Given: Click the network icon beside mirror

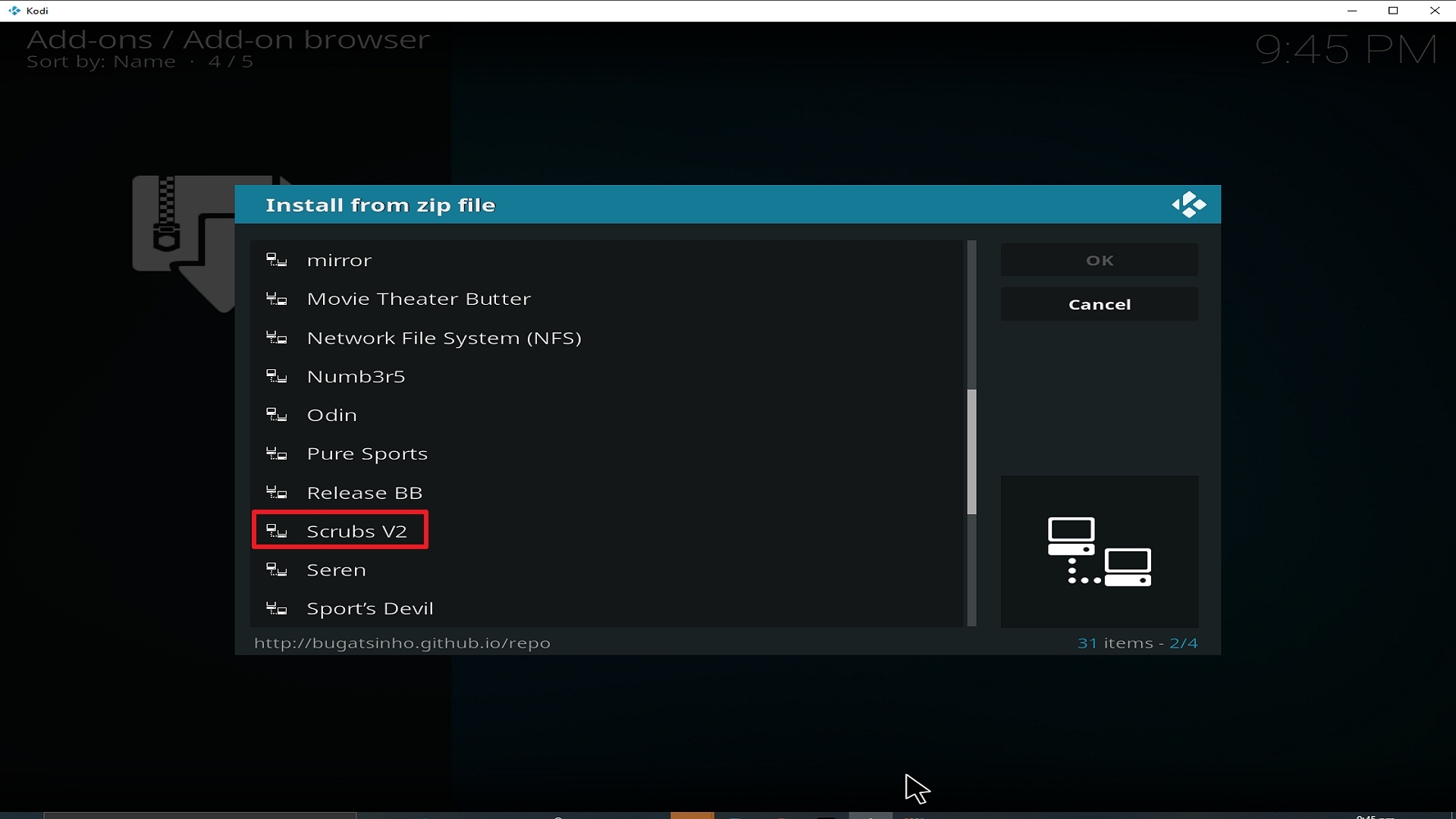Looking at the screenshot, I should (277, 261).
